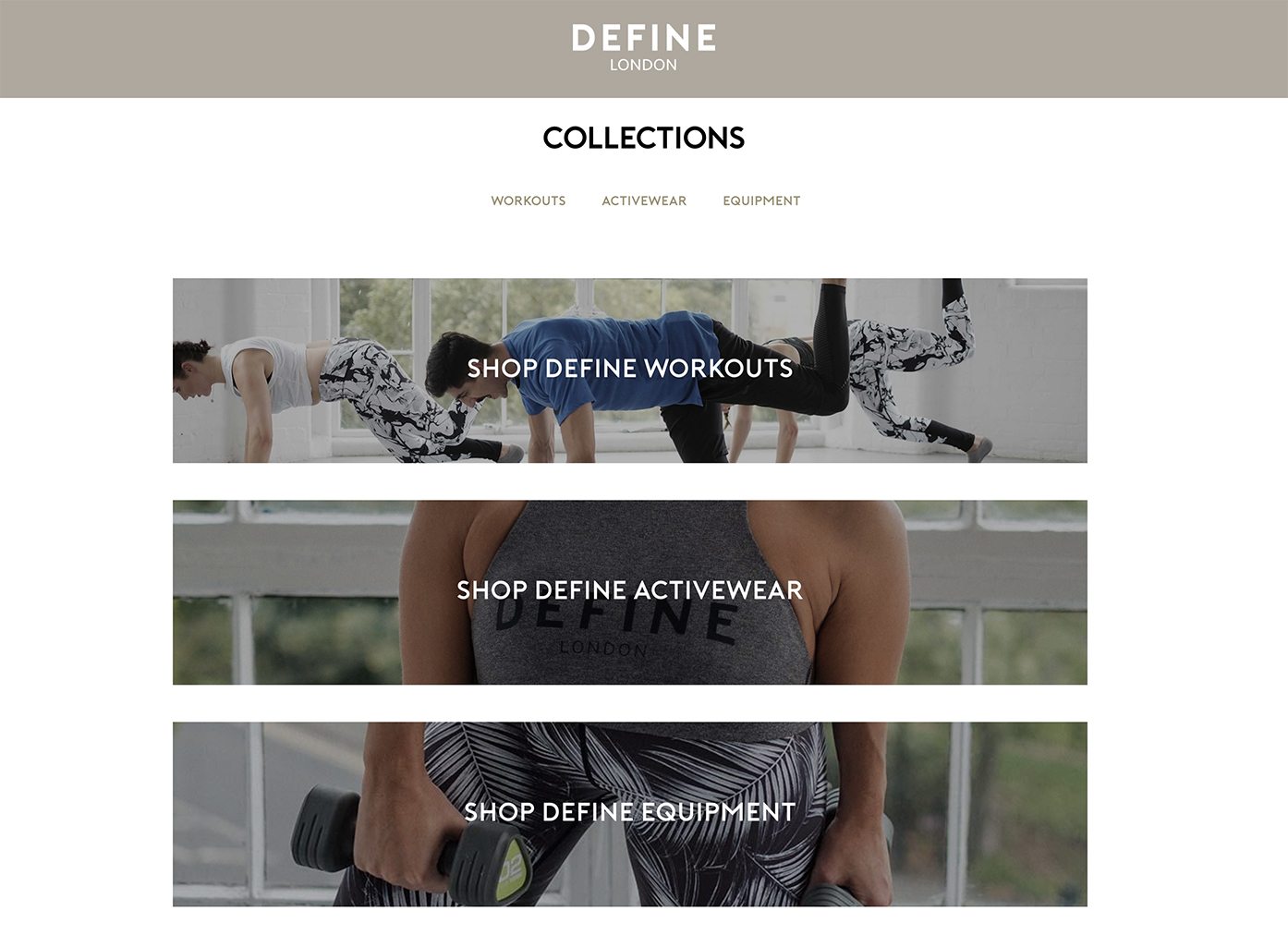Screen dimensions: 1288x935
Task: Open the ACTIVEWEAR collection link
Action: click(x=644, y=200)
